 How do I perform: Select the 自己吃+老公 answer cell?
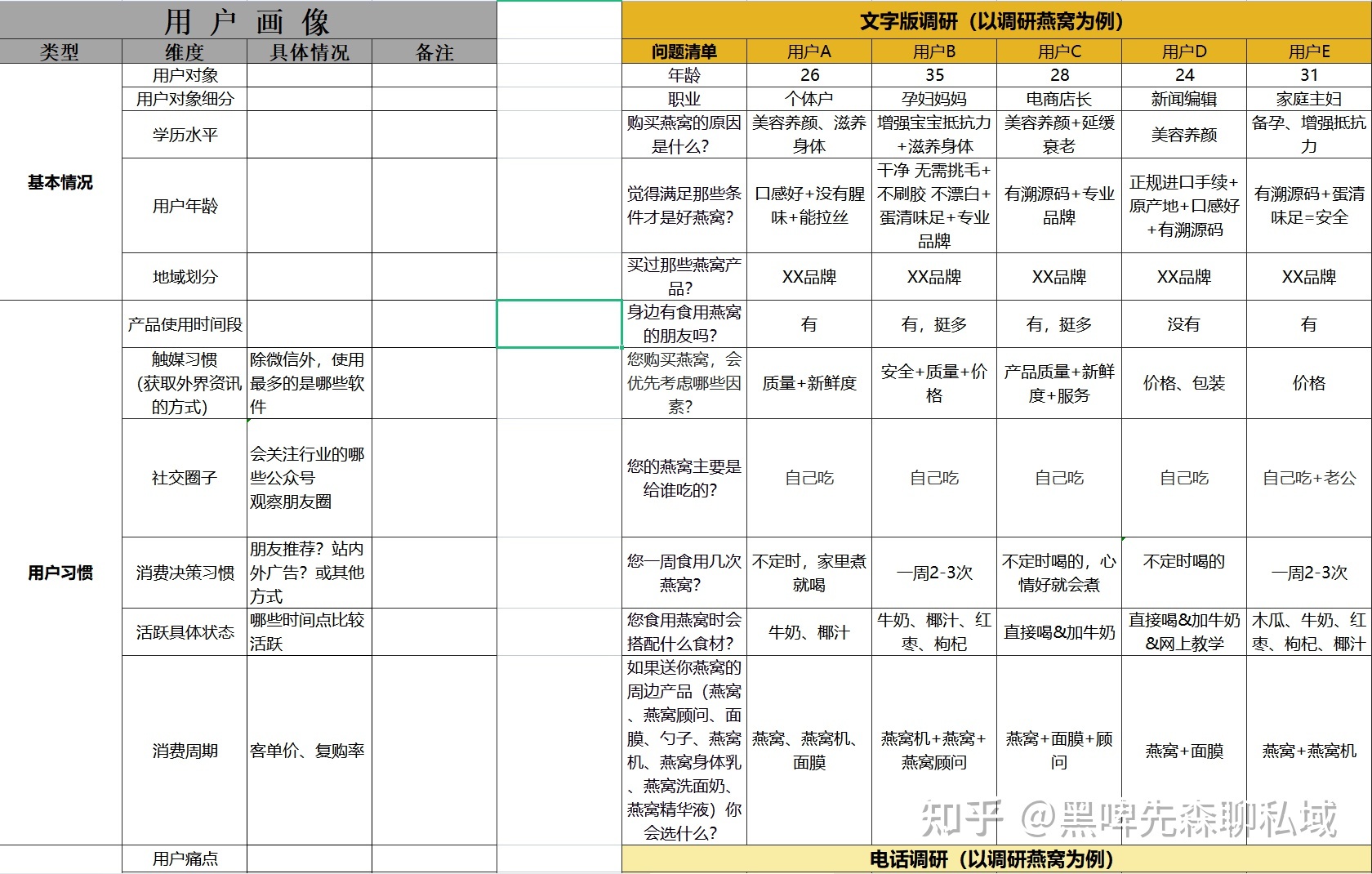1309,478
